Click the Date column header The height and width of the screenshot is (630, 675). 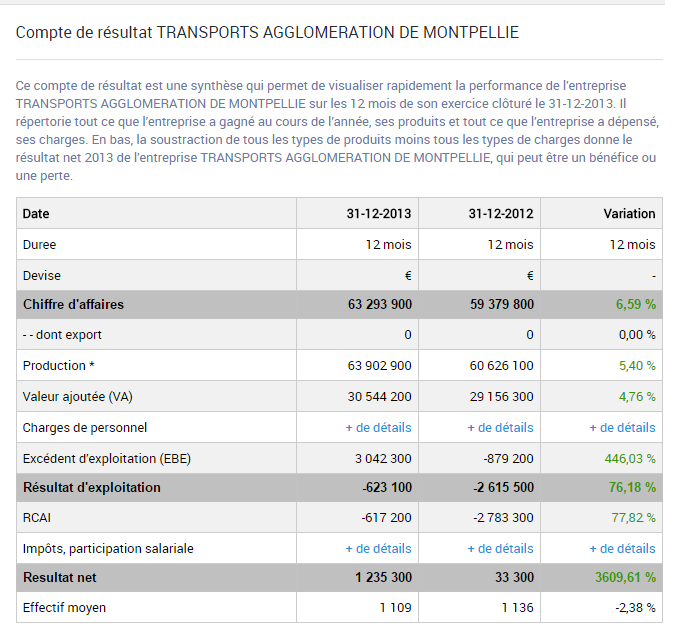36,213
